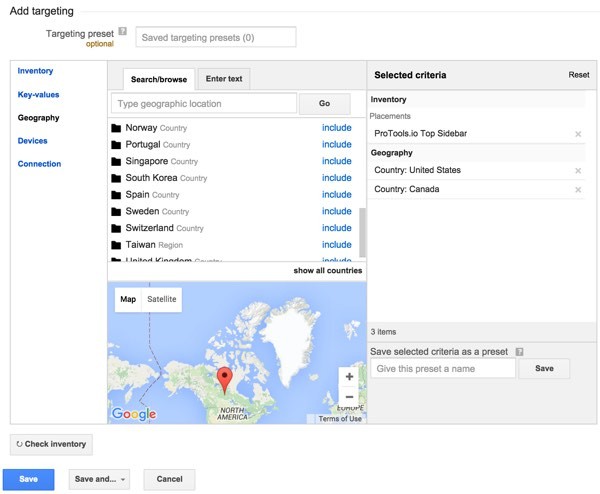The width and height of the screenshot is (600, 494).
Task: Remove Country: United States criterion
Action: coord(577,171)
